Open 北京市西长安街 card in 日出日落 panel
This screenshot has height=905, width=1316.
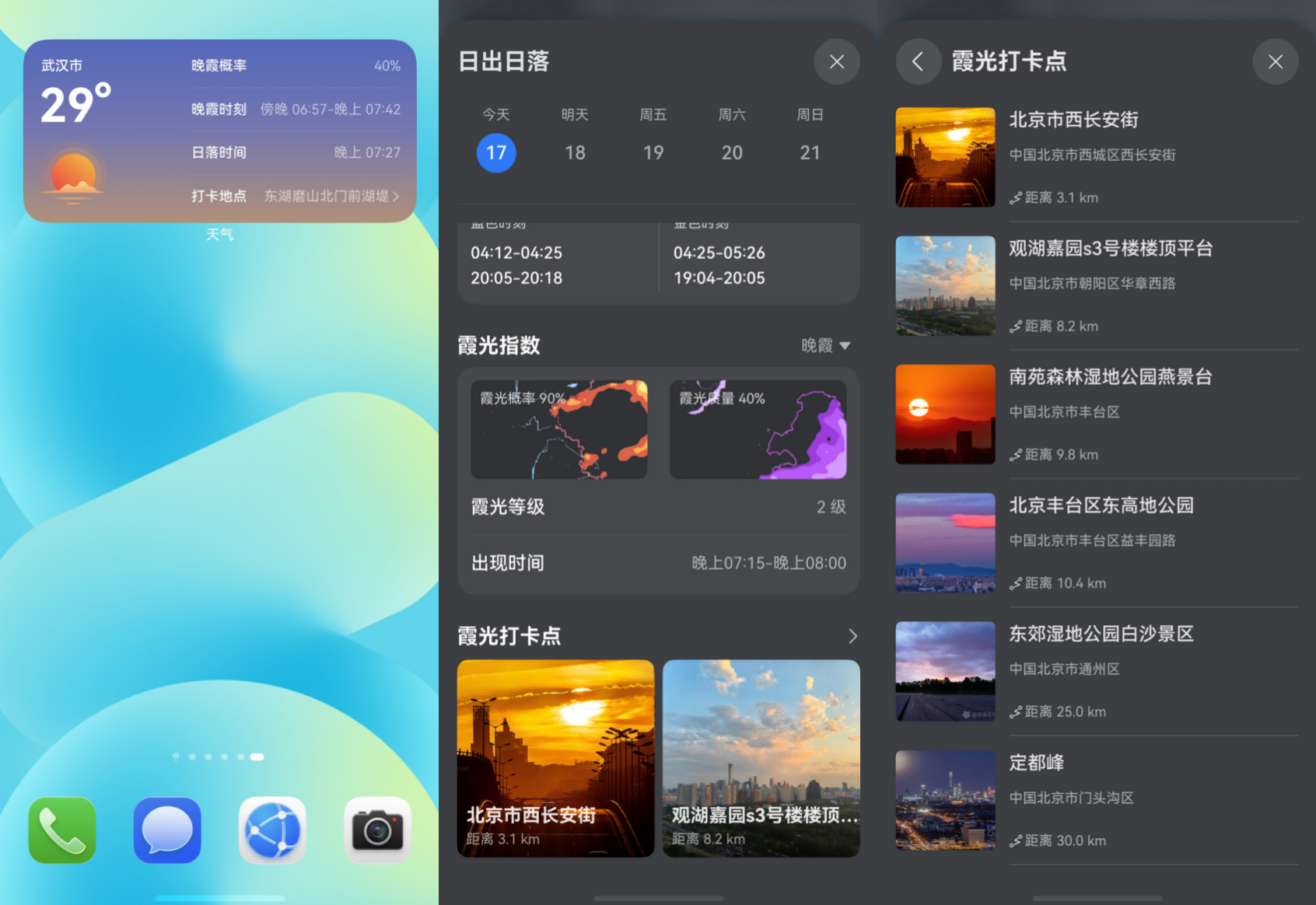pos(555,758)
